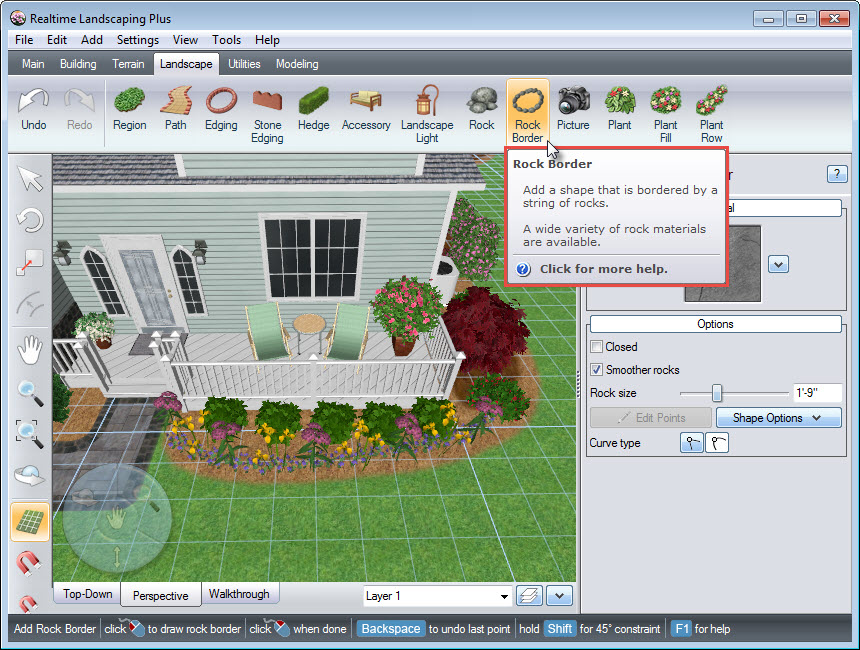Switch to Perspective view
This screenshot has height=650, width=860.
point(161,596)
